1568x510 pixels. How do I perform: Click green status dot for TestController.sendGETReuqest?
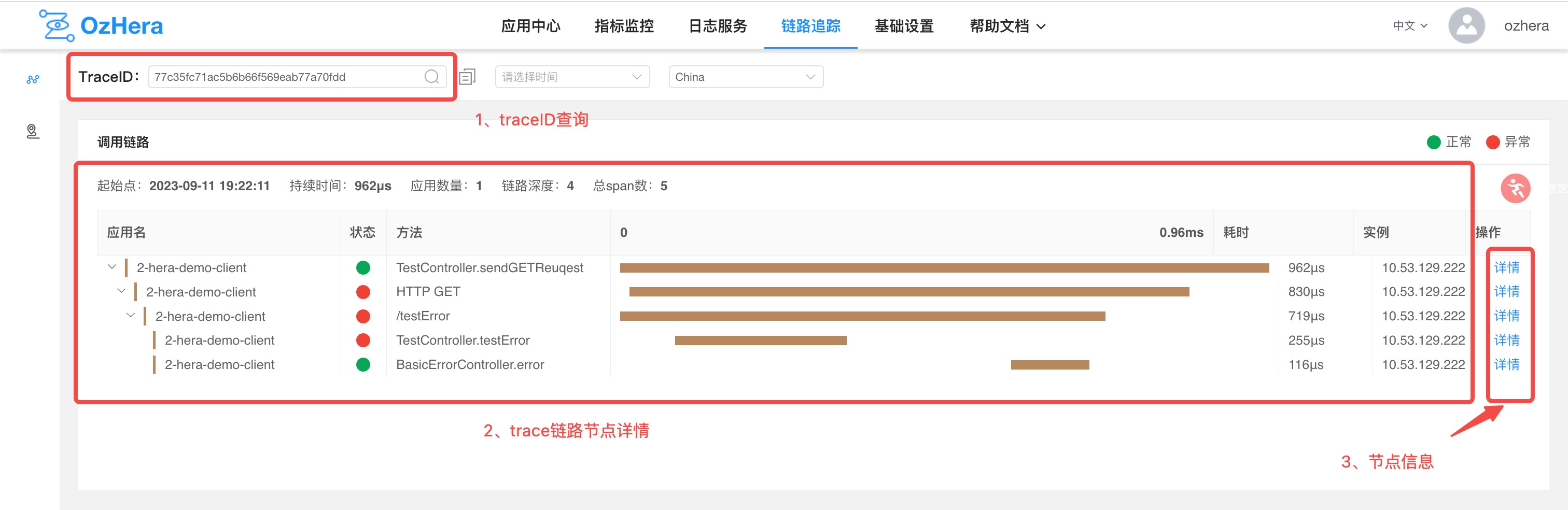[363, 268]
